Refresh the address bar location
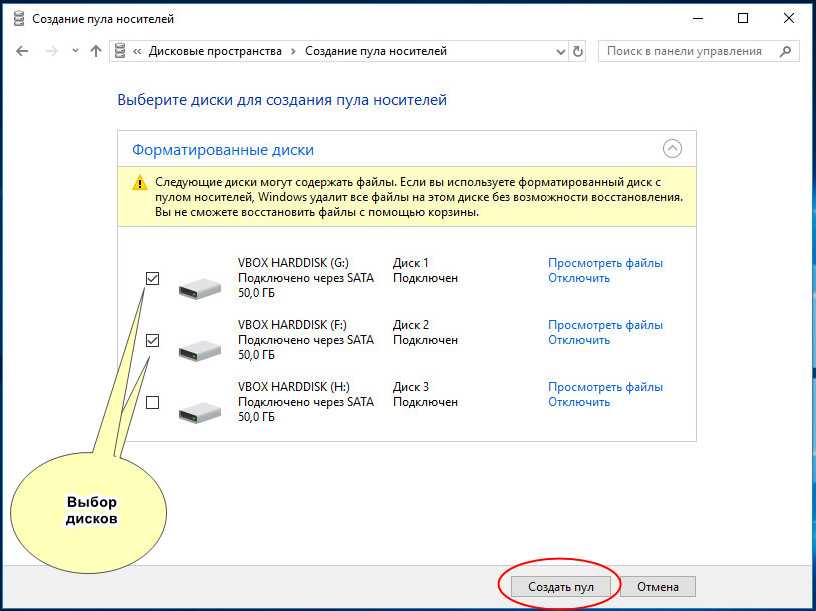816x611 pixels. coord(578,51)
